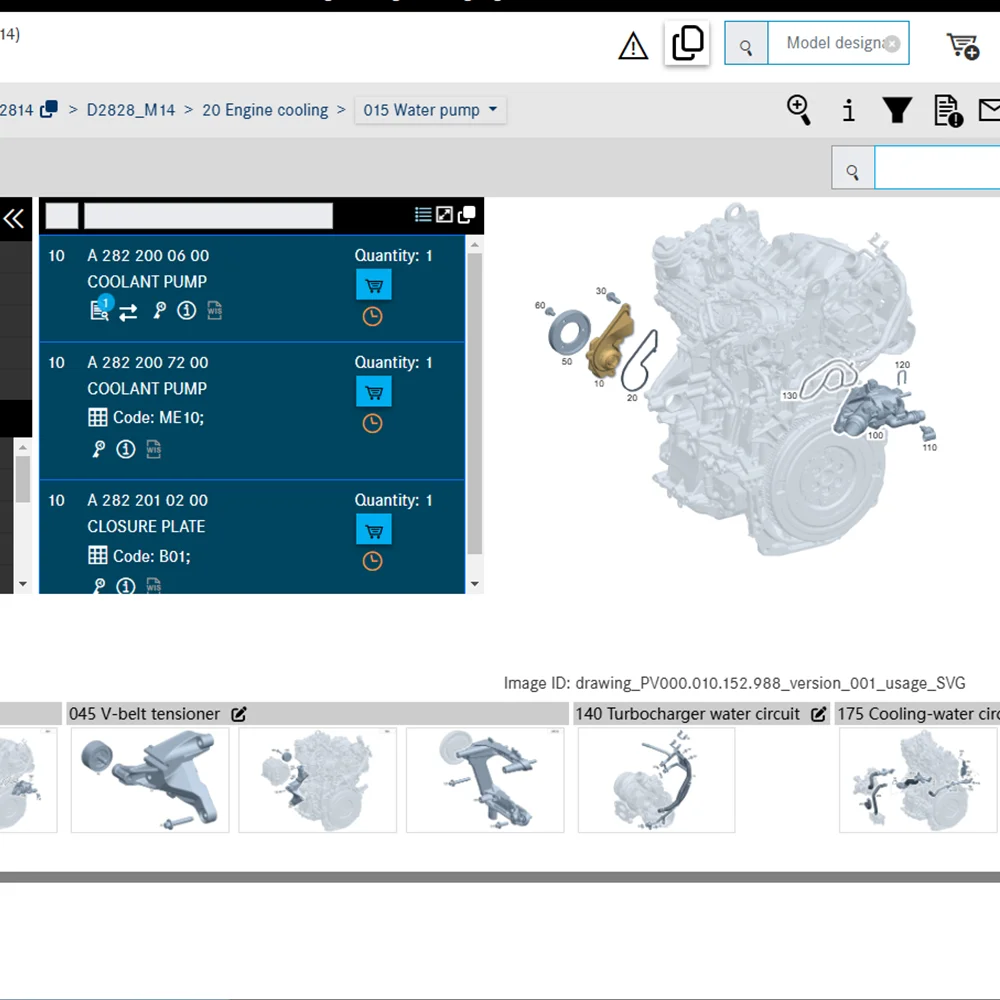Open info circle for A 282 200 72 00
This screenshot has width=1000, height=1000.
click(126, 449)
